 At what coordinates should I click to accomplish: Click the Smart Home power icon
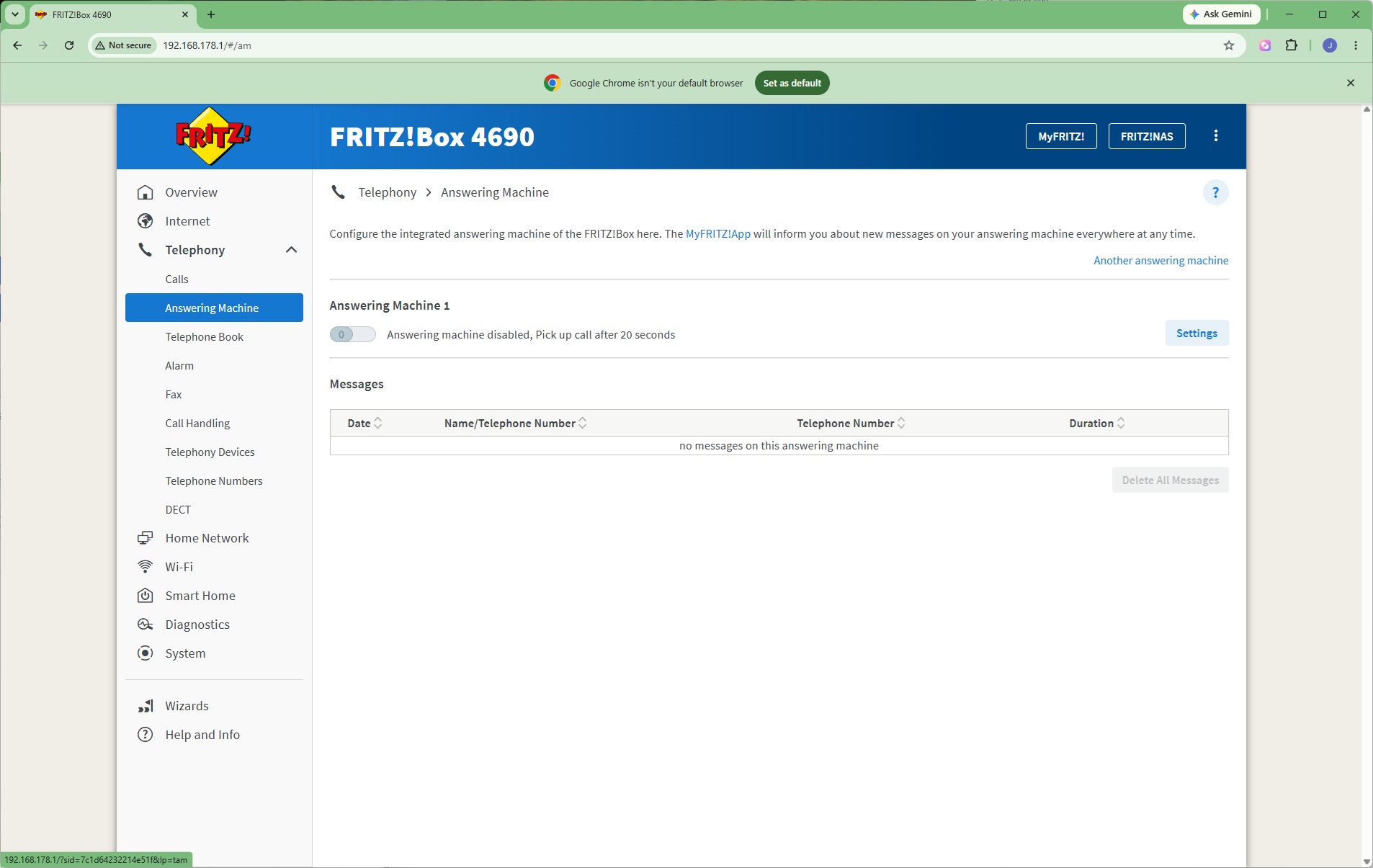(146, 596)
